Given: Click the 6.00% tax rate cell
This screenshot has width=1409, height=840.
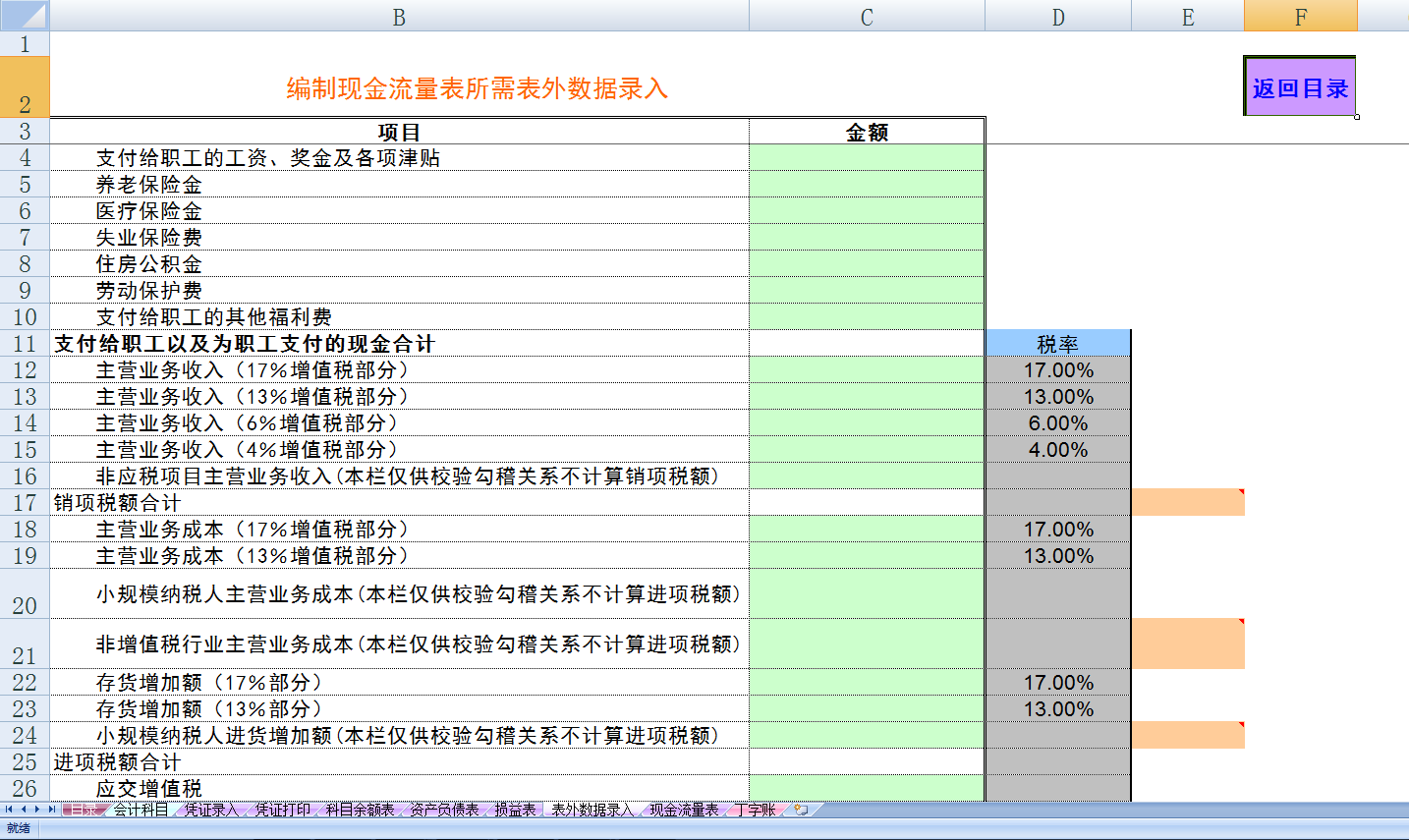Looking at the screenshot, I should point(1058,423).
